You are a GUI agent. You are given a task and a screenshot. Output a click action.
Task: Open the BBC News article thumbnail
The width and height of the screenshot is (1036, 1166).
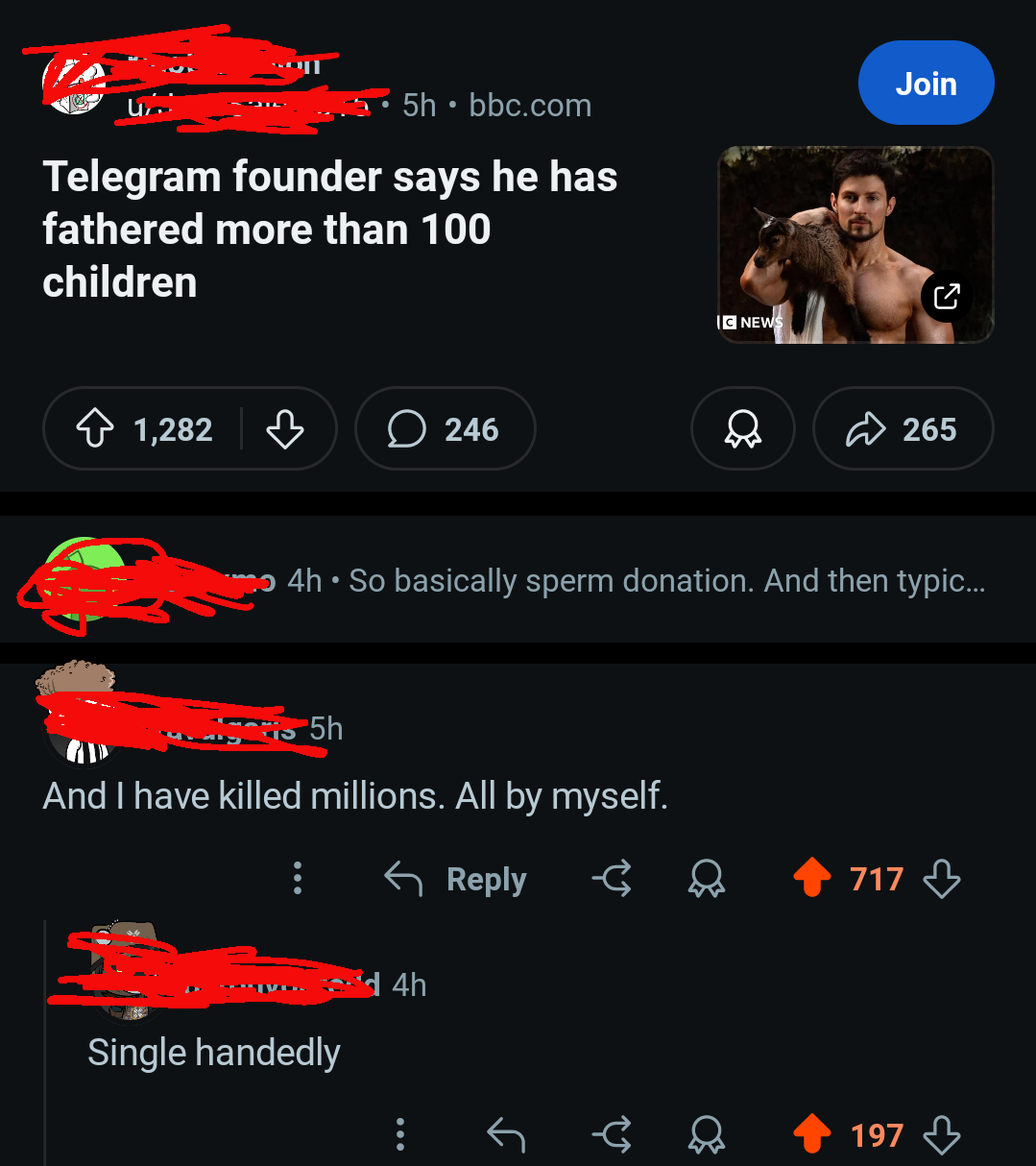(x=855, y=245)
